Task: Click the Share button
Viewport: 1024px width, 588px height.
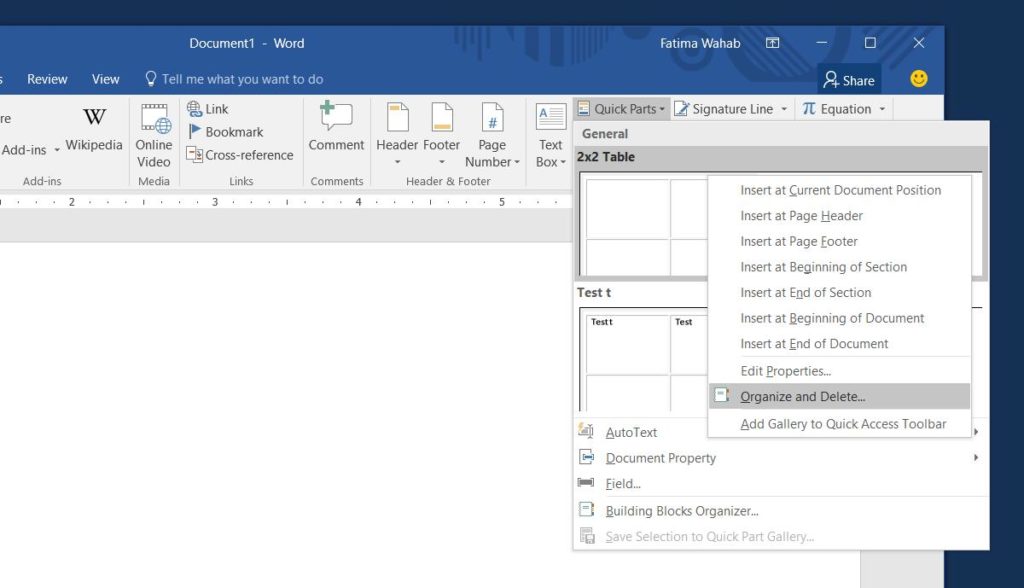Action: [848, 78]
